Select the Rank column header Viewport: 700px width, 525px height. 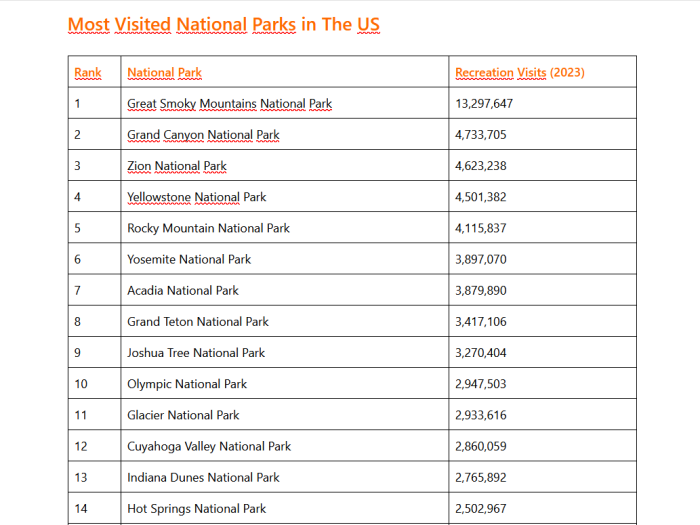(88, 72)
